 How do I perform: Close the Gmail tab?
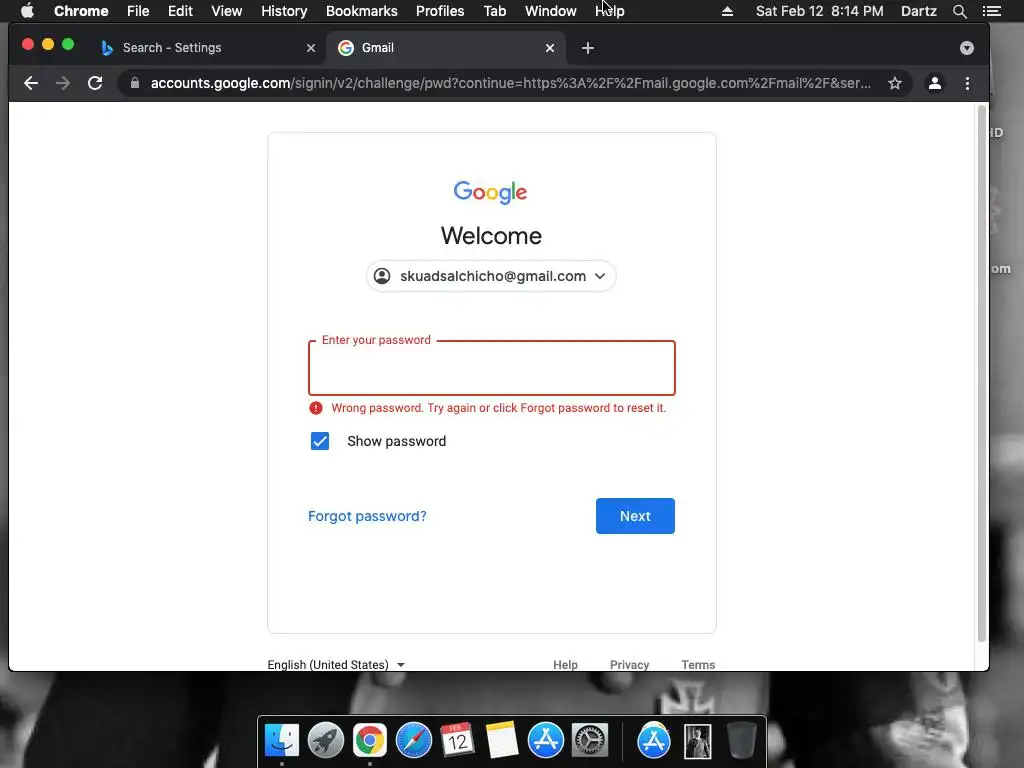550,48
